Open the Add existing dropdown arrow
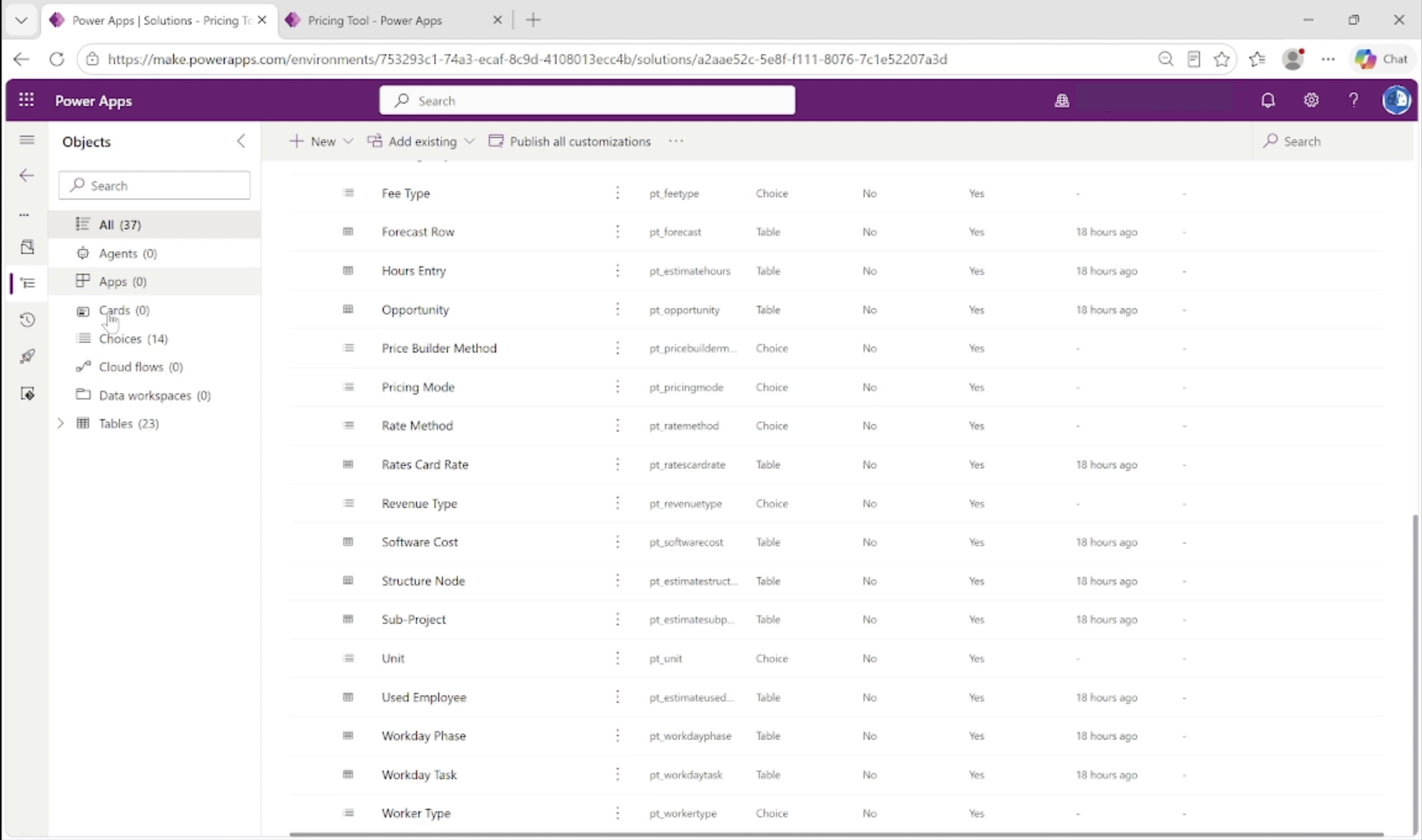 469,141
